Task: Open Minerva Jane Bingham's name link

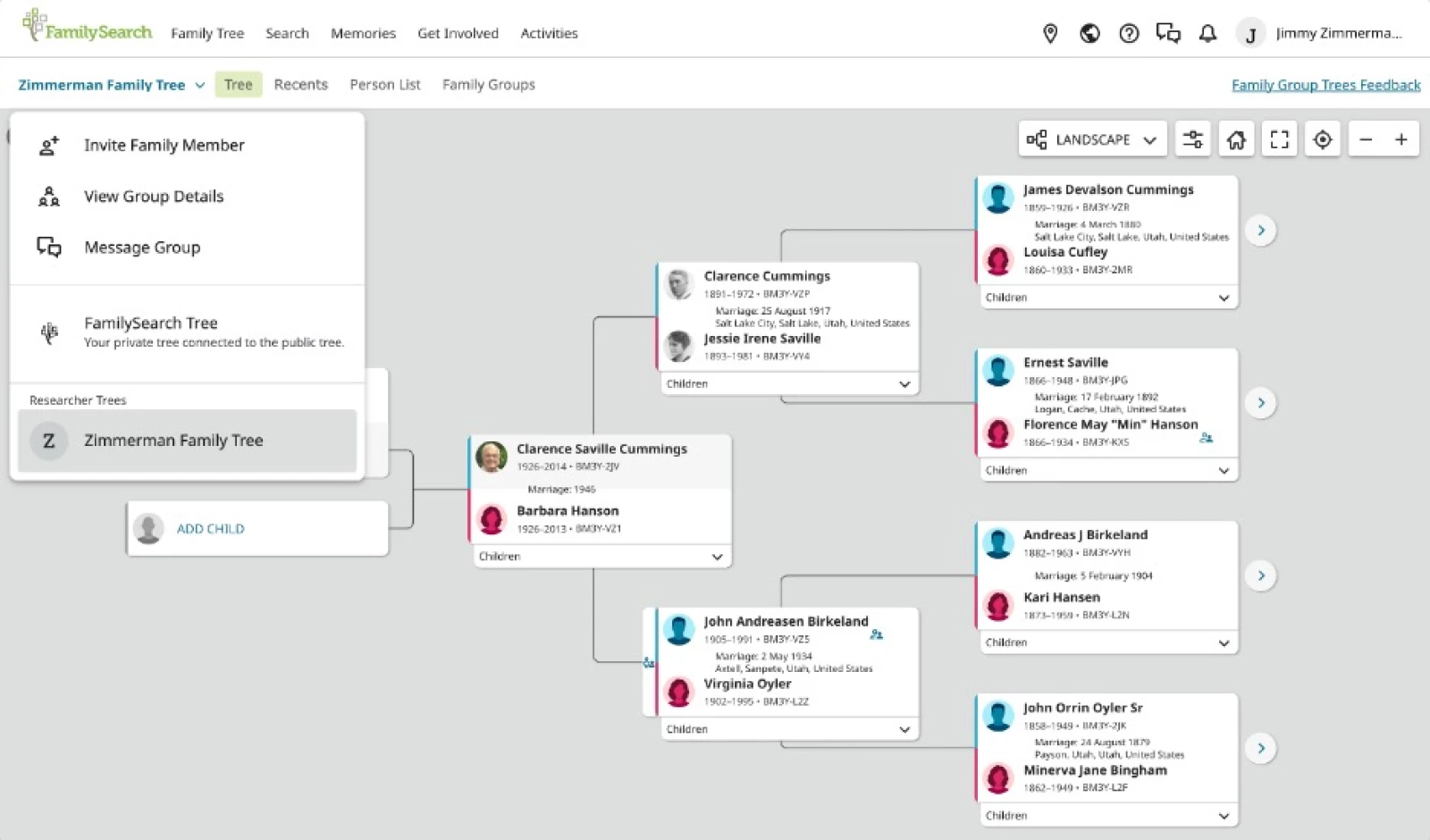Action: pos(1095,770)
